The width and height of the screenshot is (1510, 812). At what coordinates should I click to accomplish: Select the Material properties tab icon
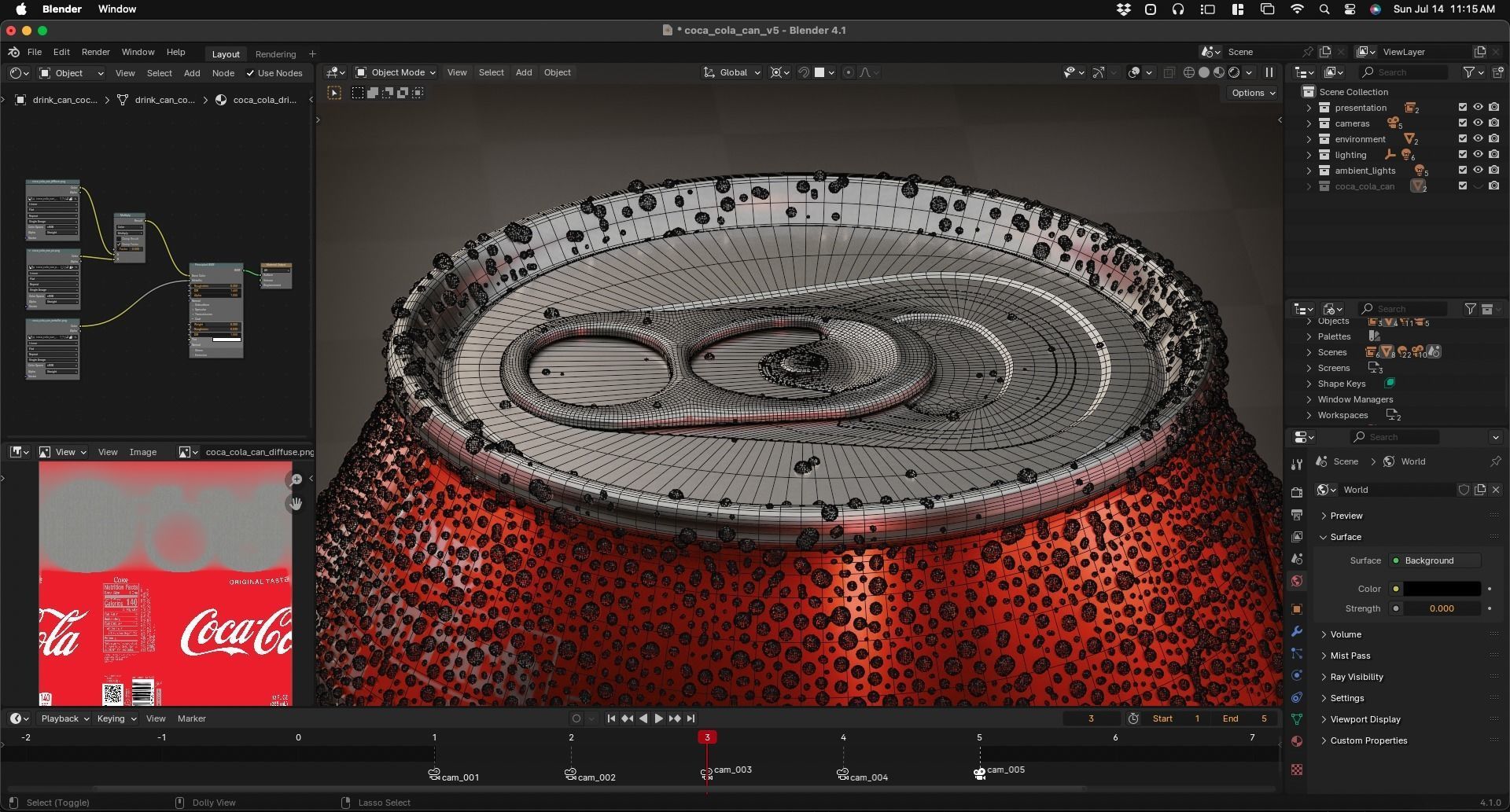pyautogui.click(x=1297, y=741)
